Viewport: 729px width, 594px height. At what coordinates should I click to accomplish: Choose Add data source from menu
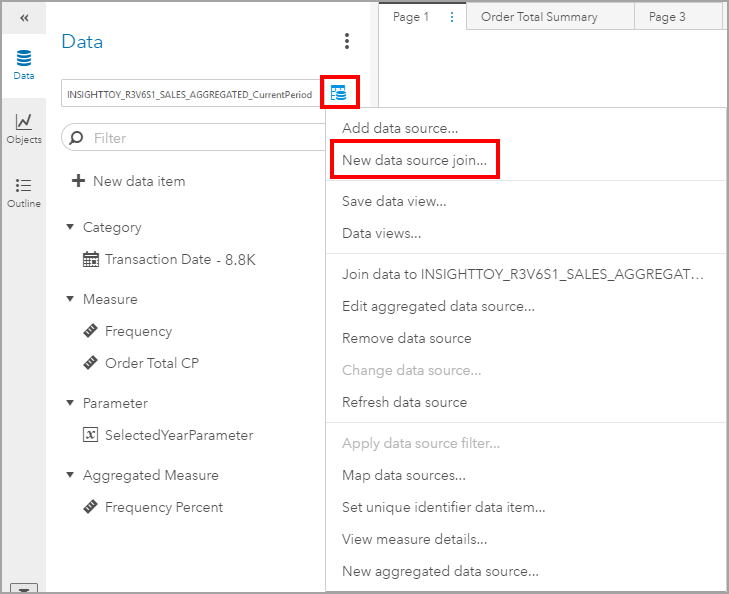400,128
